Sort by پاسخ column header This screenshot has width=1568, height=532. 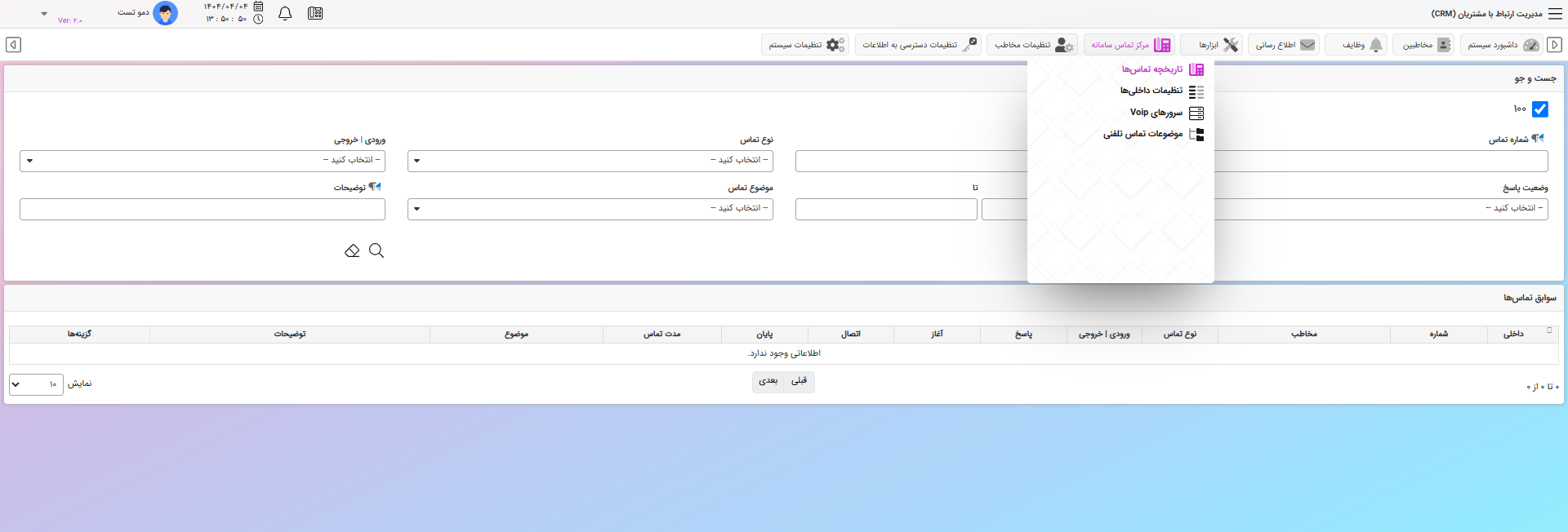tap(1023, 334)
